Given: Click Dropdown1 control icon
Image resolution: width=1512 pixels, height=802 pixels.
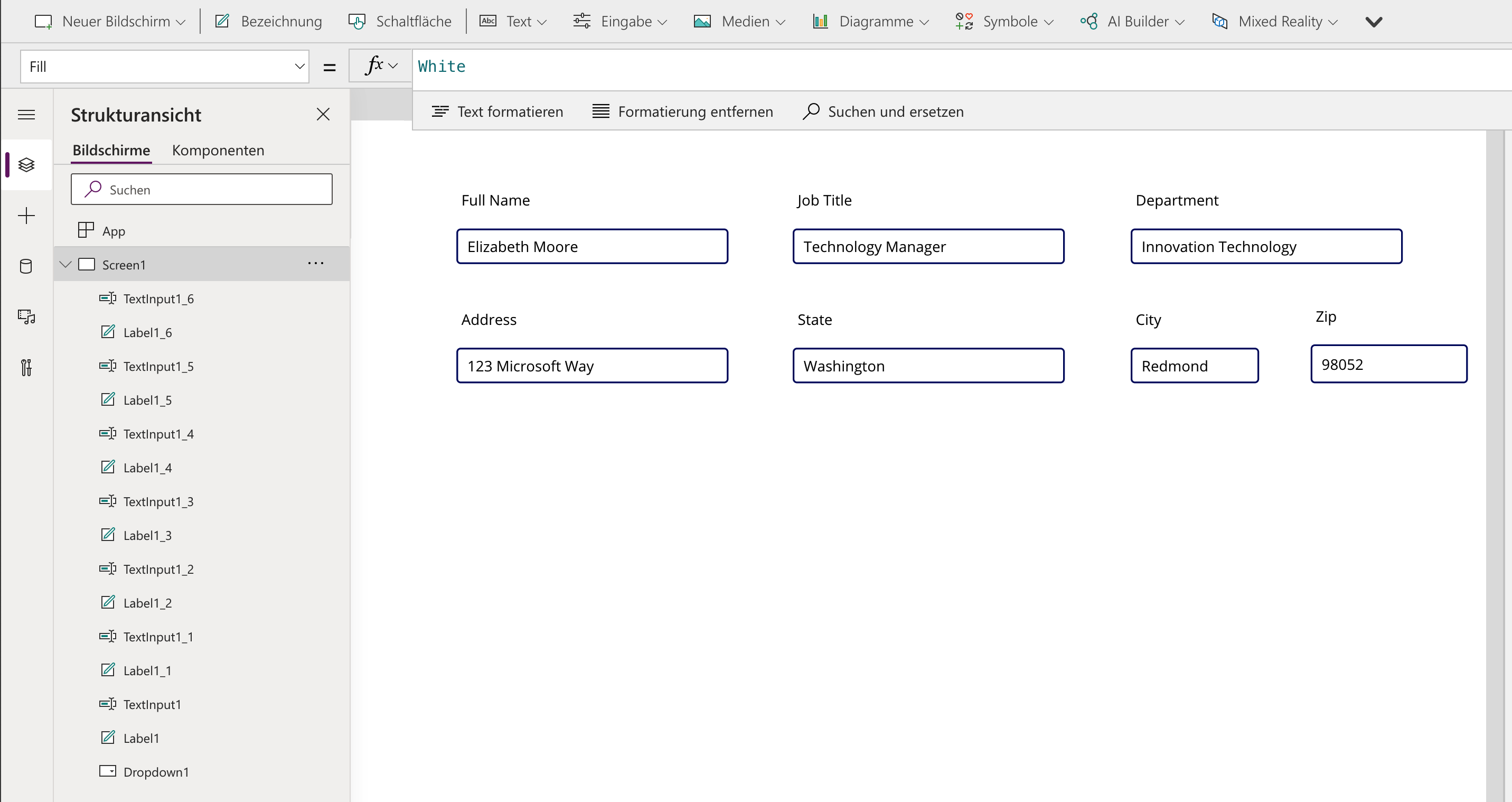Looking at the screenshot, I should pos(107,771).
